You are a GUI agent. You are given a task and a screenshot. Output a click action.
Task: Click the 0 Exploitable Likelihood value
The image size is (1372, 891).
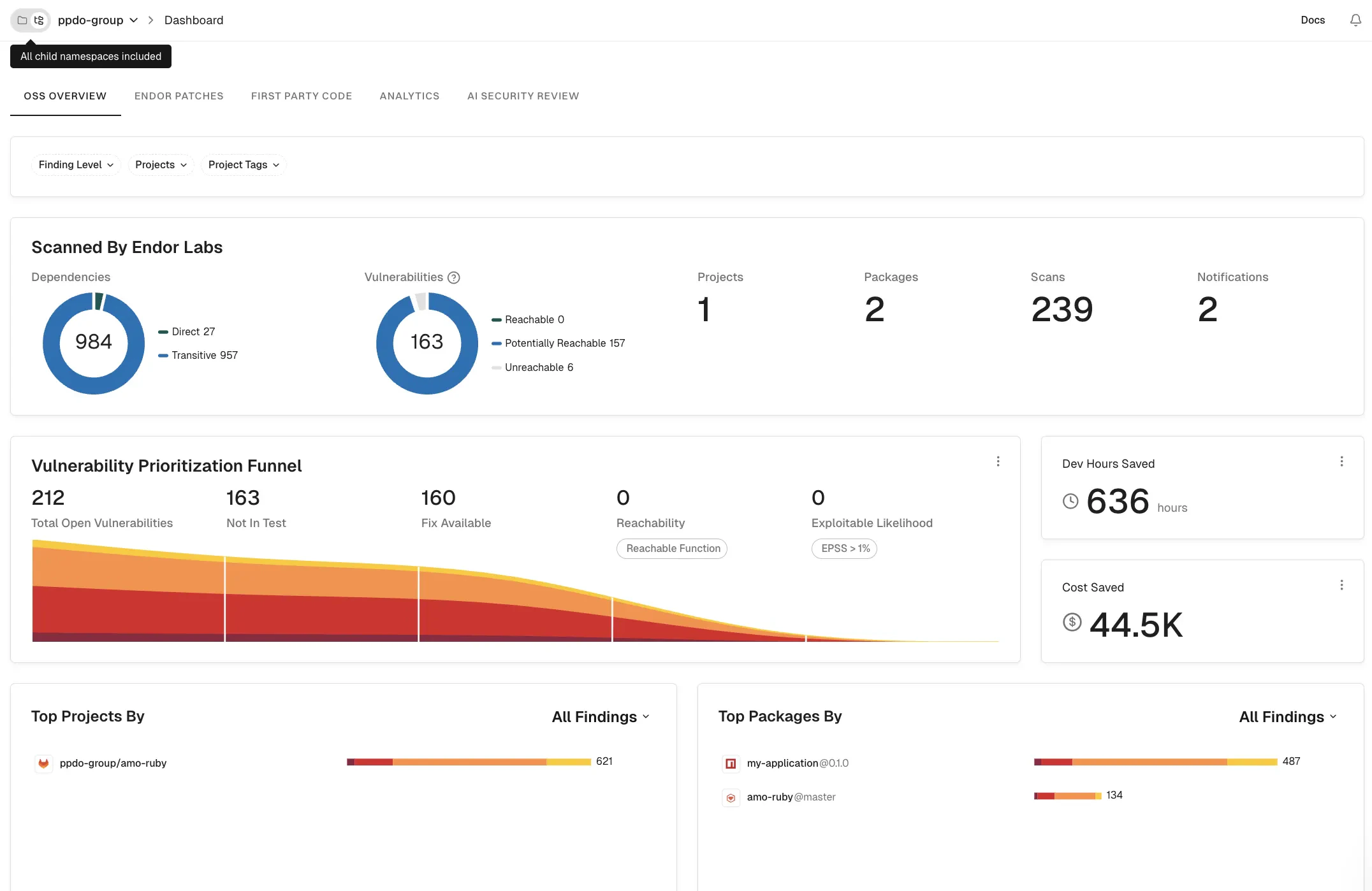click(x=818, y=498)
